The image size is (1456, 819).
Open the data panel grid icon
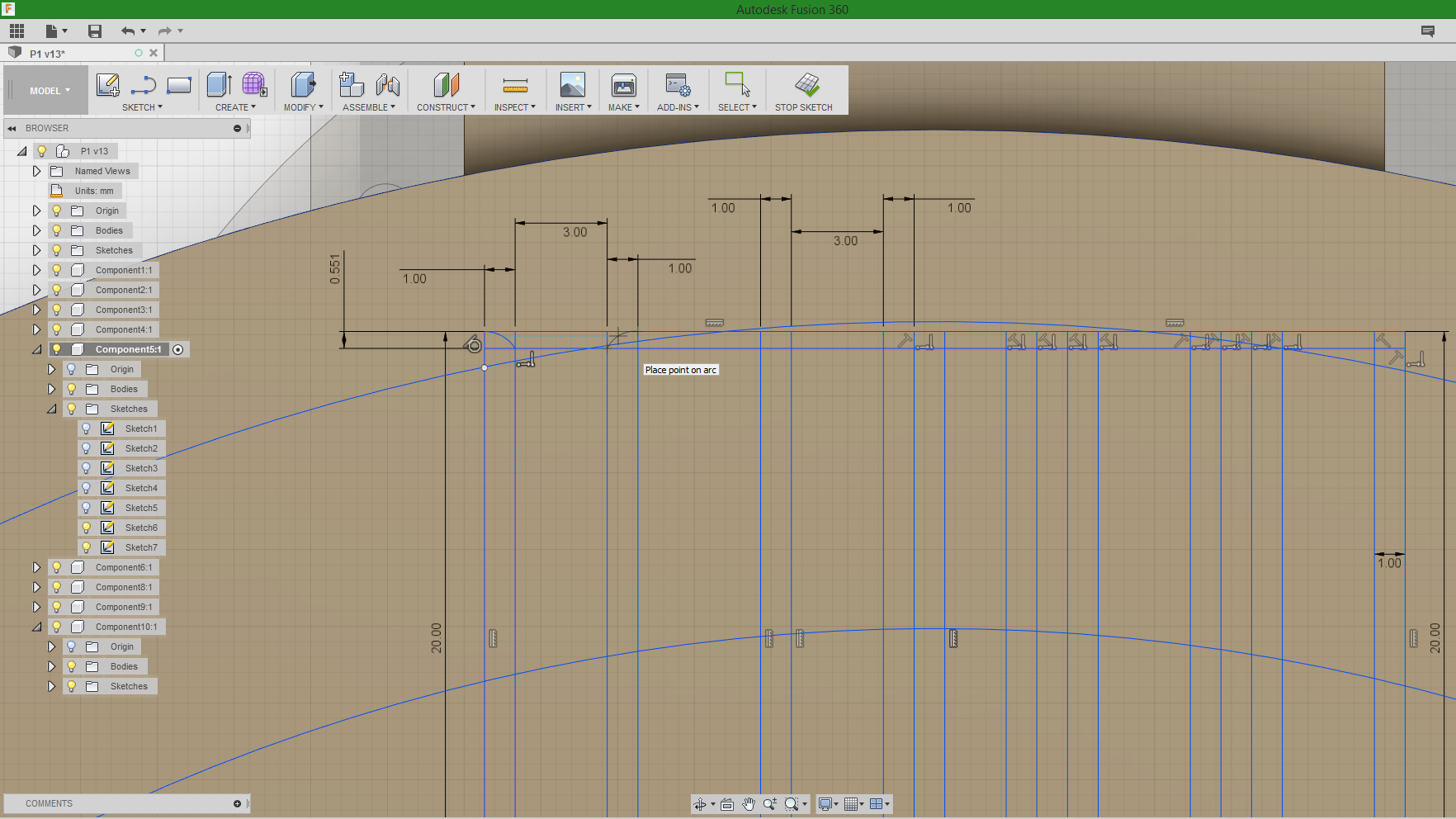[x=17, y=31]
